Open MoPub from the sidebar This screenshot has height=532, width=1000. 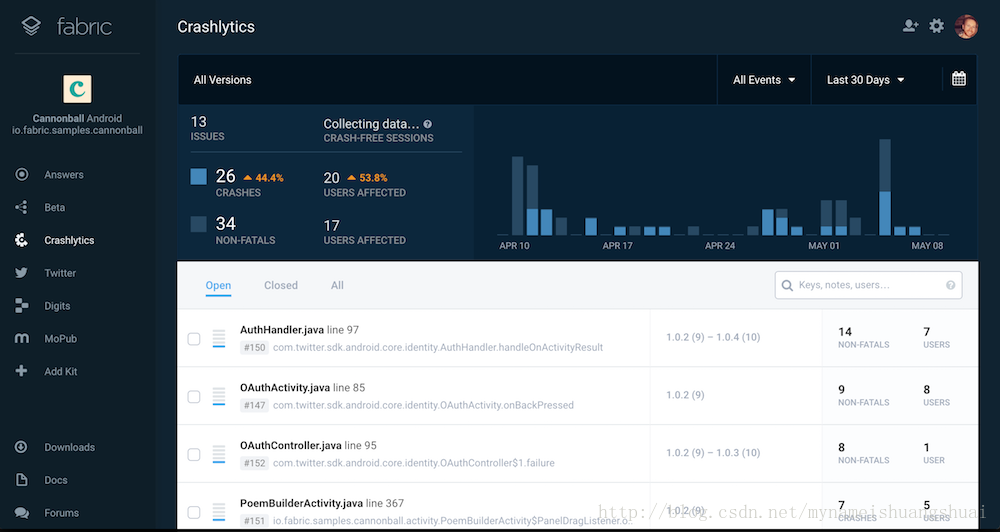pyautogui.click(x=60, y=339)
